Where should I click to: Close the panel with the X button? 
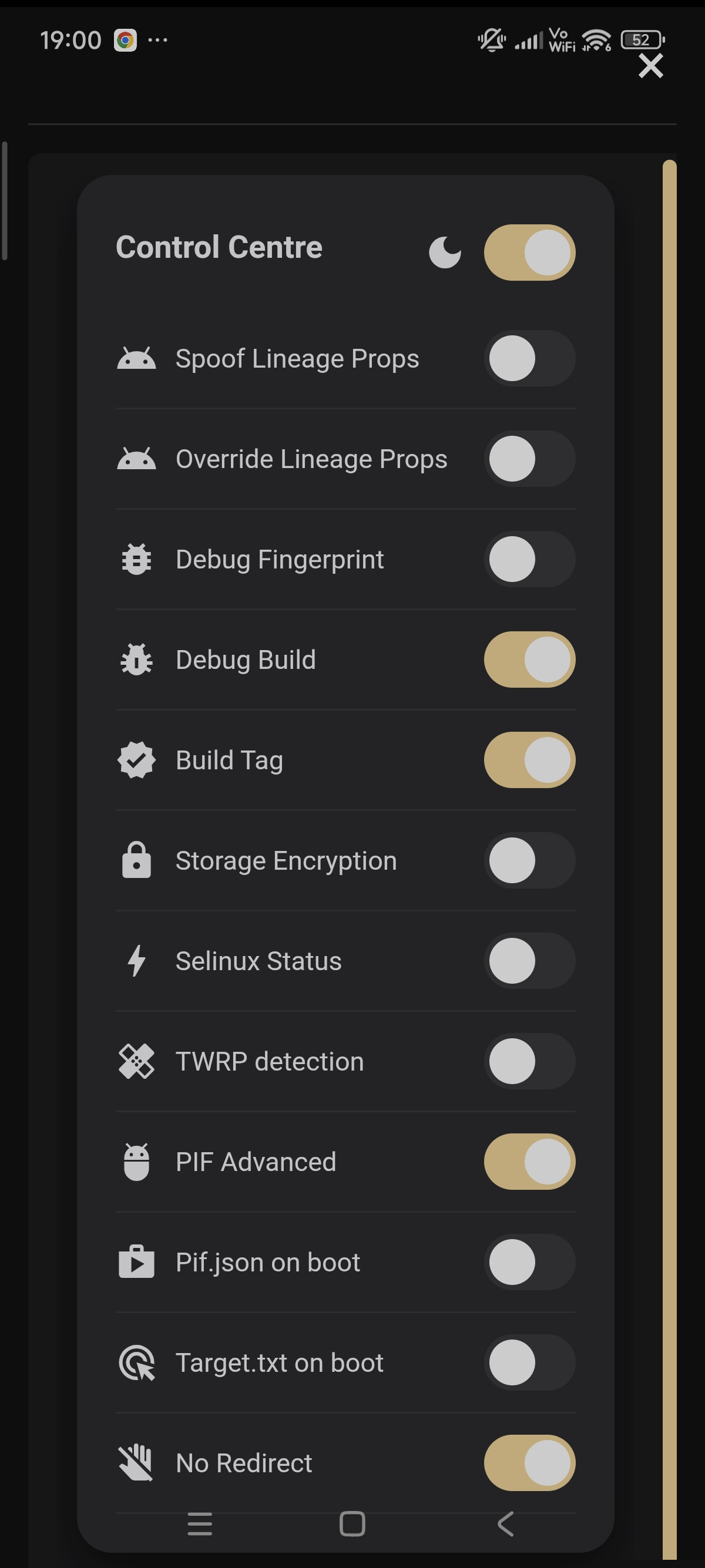[650, 66]
